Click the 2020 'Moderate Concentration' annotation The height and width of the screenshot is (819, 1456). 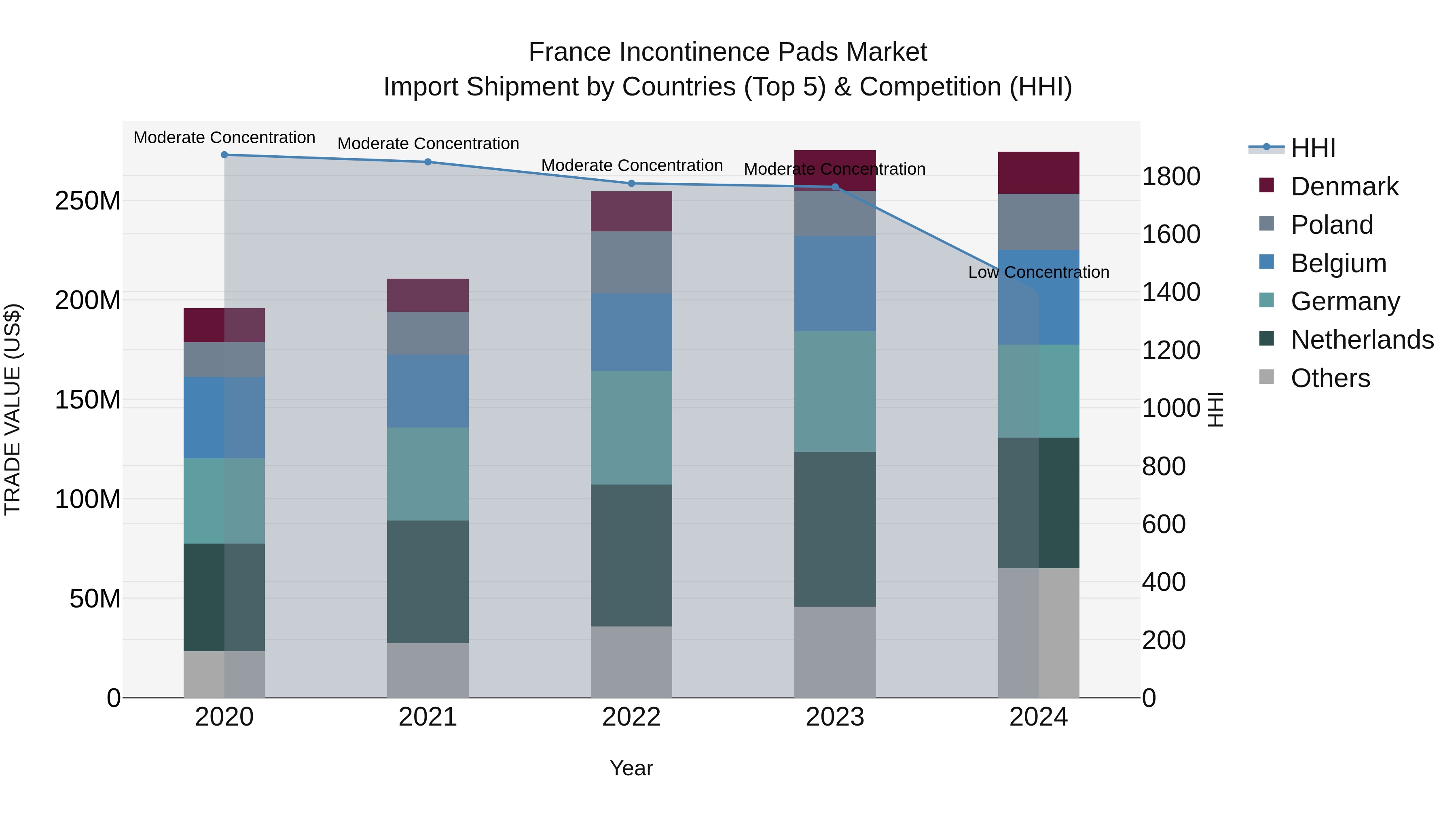pos(224,138)
